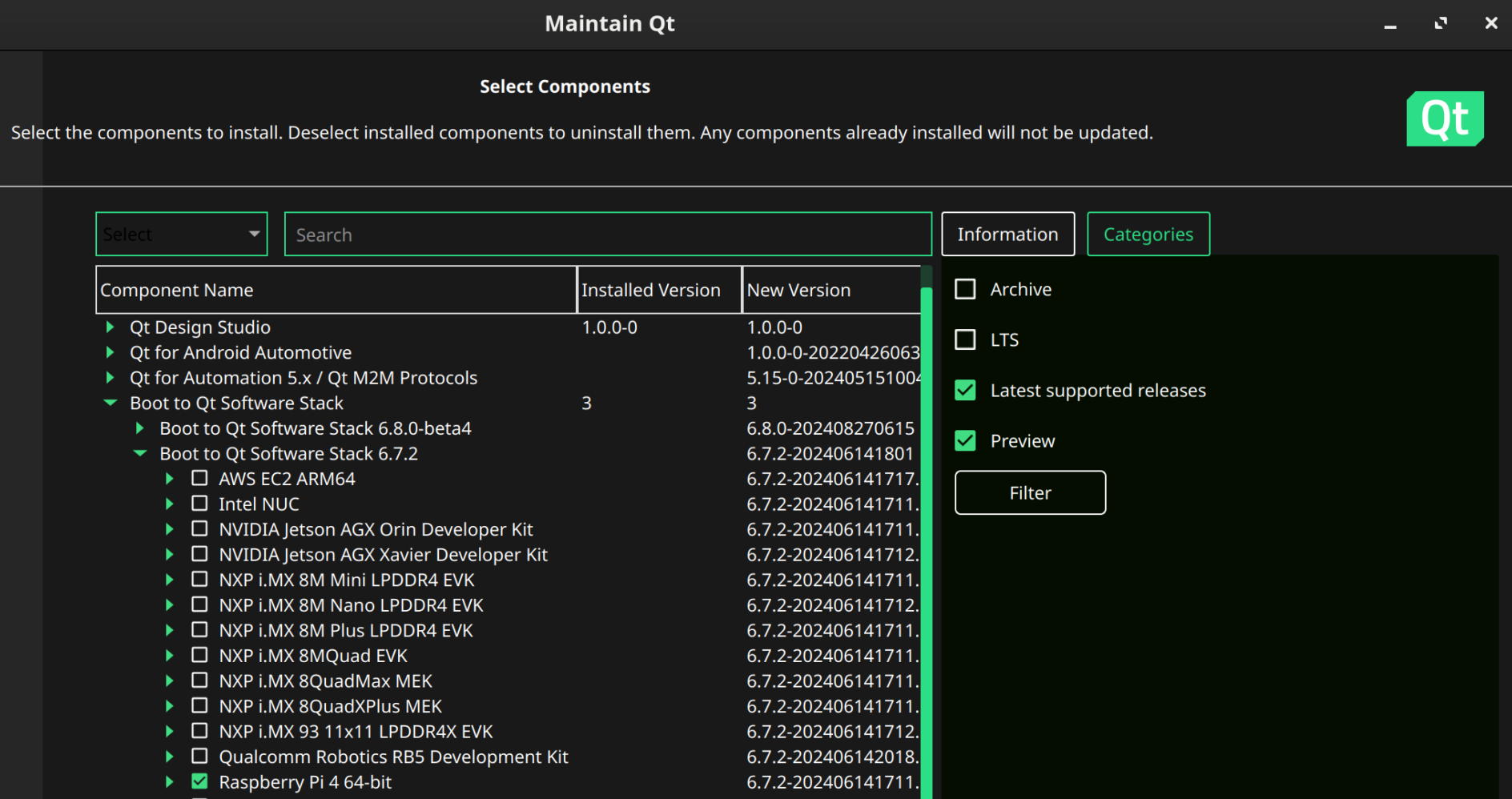Click the Qt logo icon

click(1445, 118)
